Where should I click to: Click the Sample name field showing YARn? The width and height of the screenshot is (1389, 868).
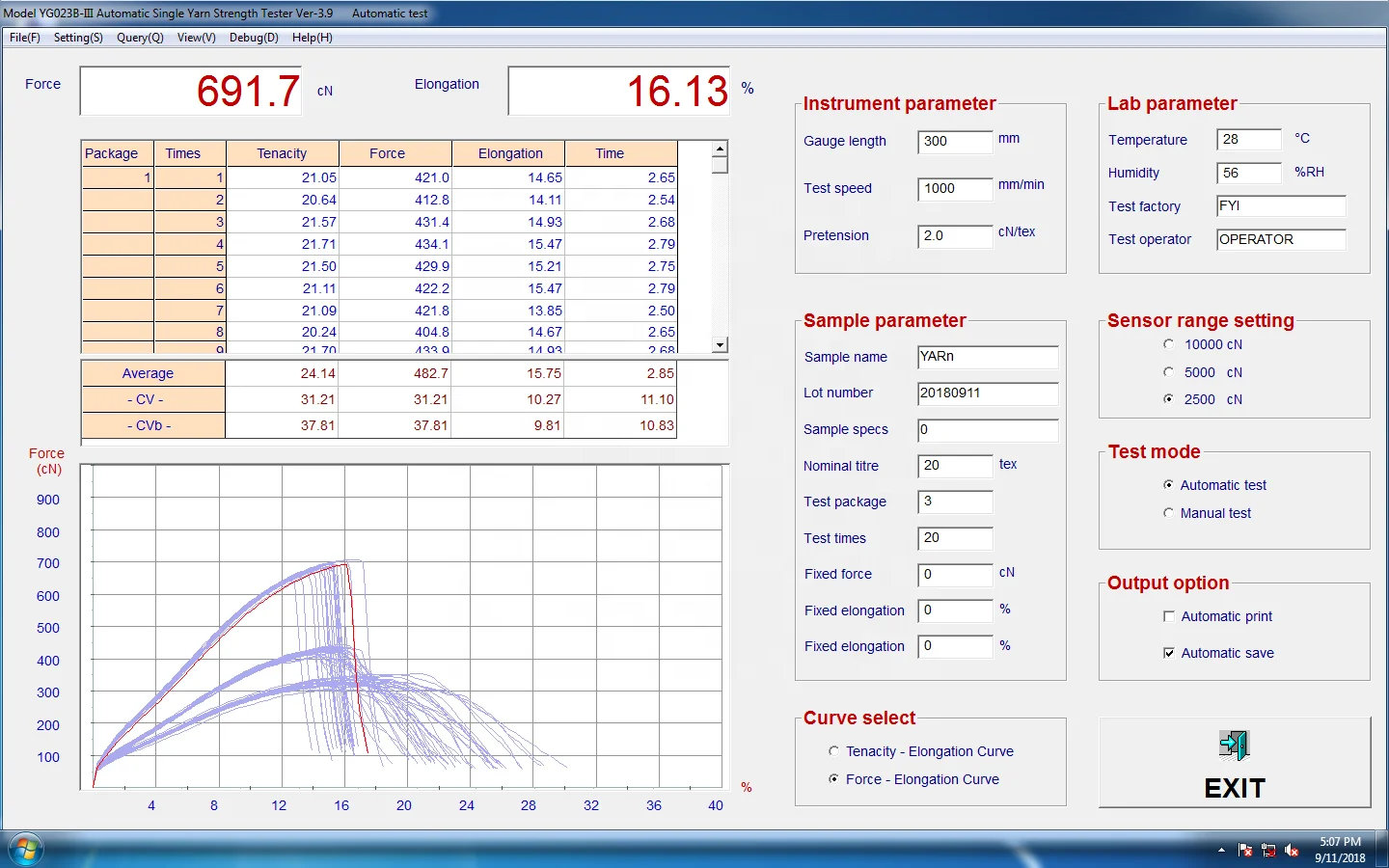pos(986,357)
